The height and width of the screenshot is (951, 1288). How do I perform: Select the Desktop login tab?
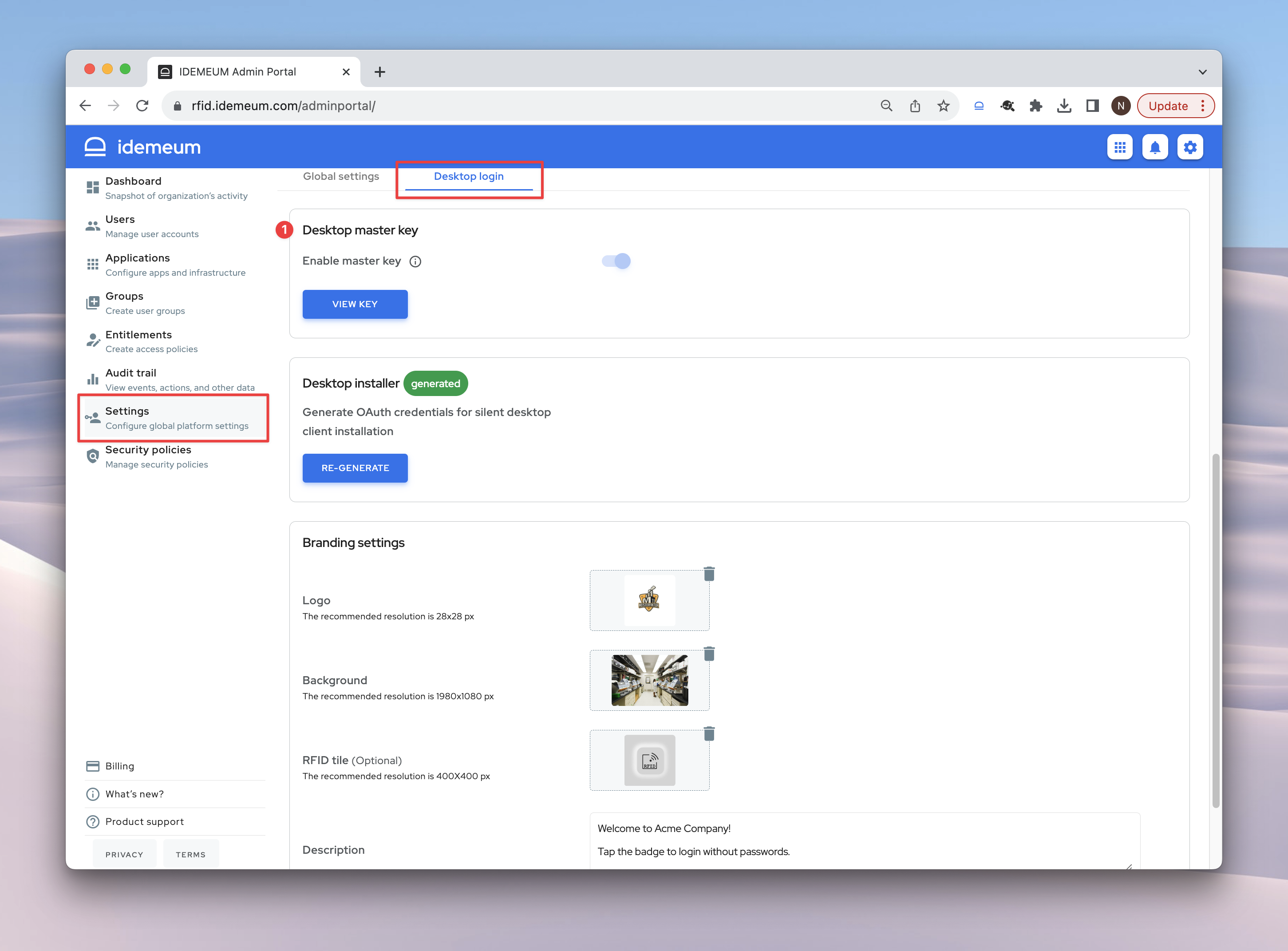[469, 176]
